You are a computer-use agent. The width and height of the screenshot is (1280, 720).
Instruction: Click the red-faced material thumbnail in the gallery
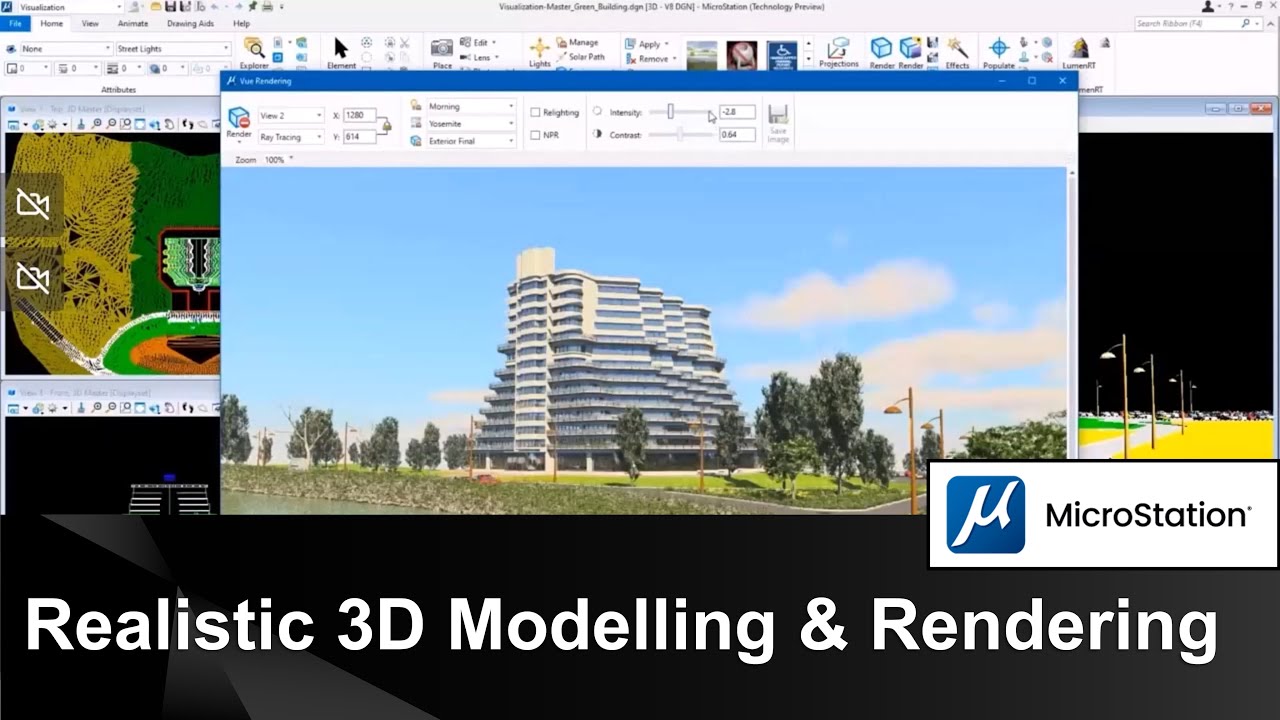(742, 55)
